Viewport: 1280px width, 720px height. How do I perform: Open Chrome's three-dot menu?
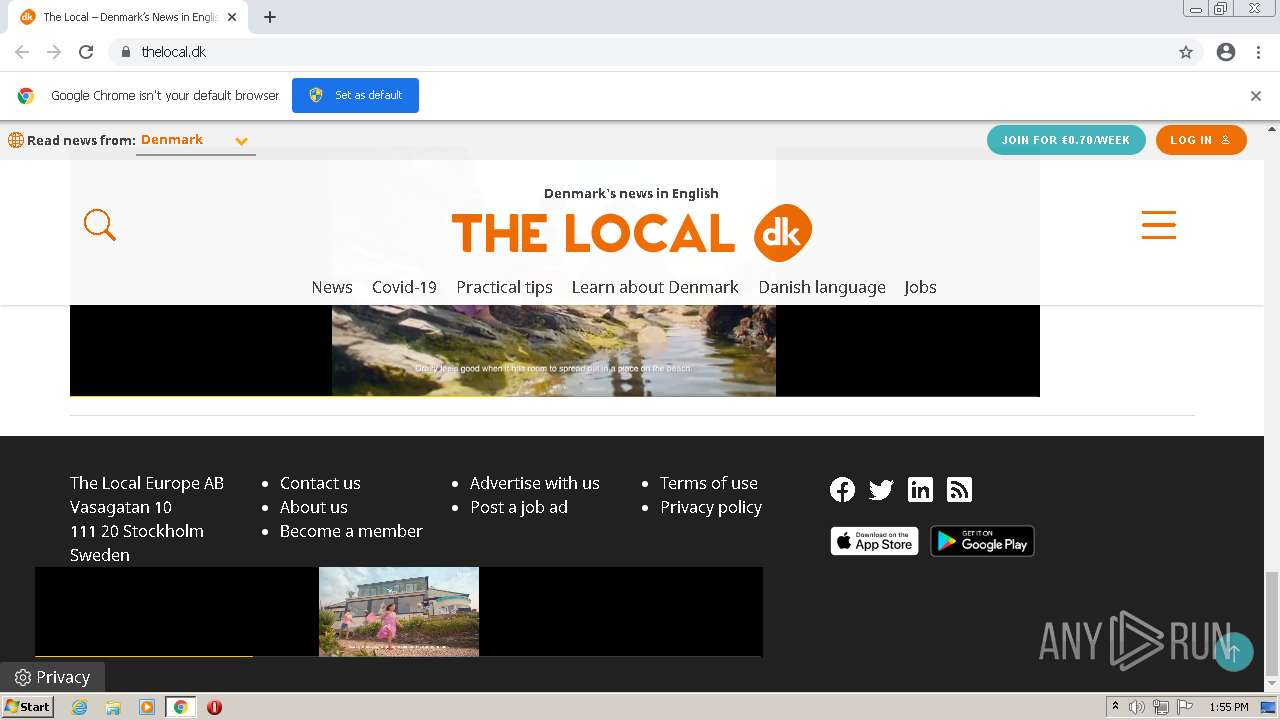click(1258, 52)
